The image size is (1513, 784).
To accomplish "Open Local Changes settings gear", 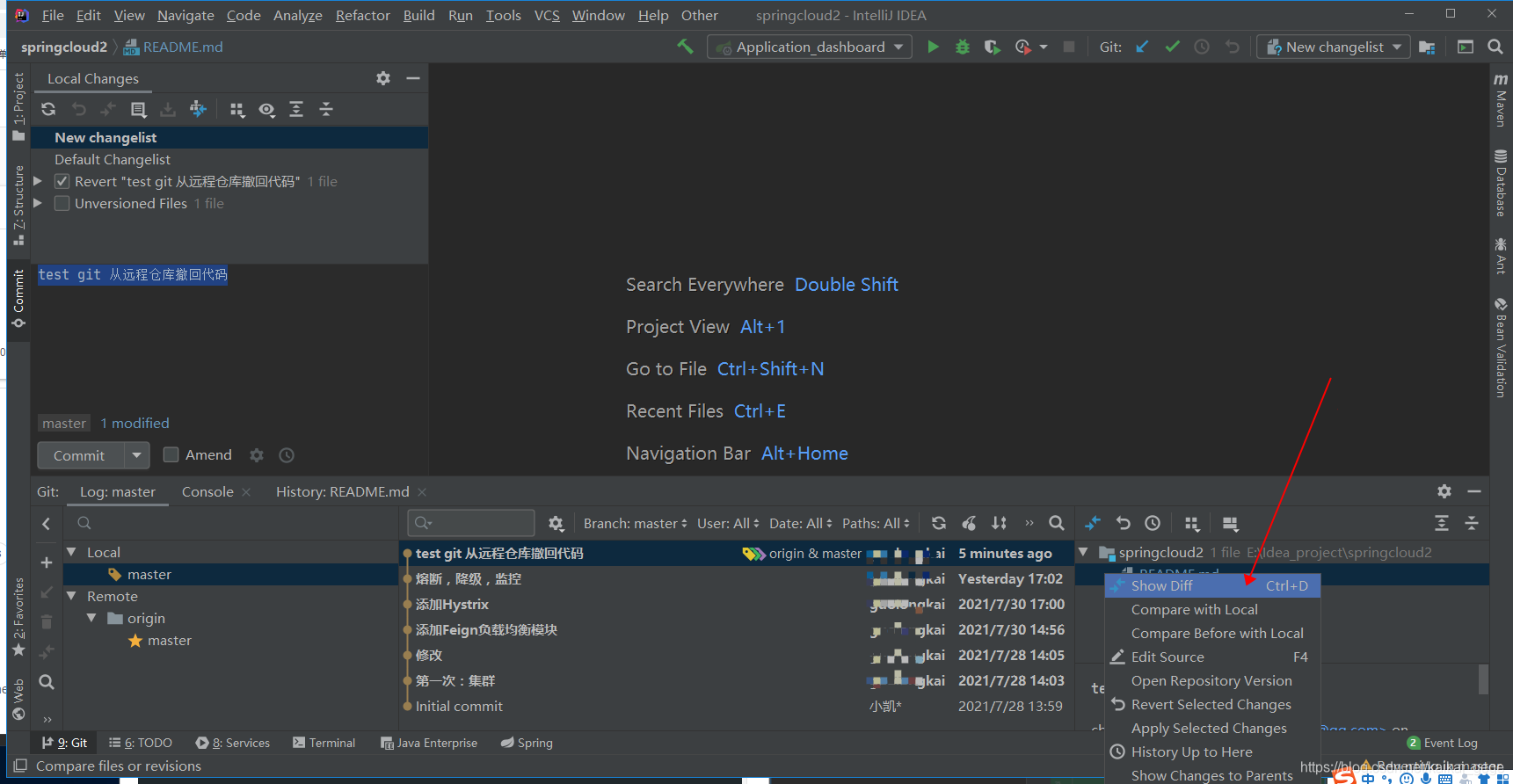I will click(383, 78).
